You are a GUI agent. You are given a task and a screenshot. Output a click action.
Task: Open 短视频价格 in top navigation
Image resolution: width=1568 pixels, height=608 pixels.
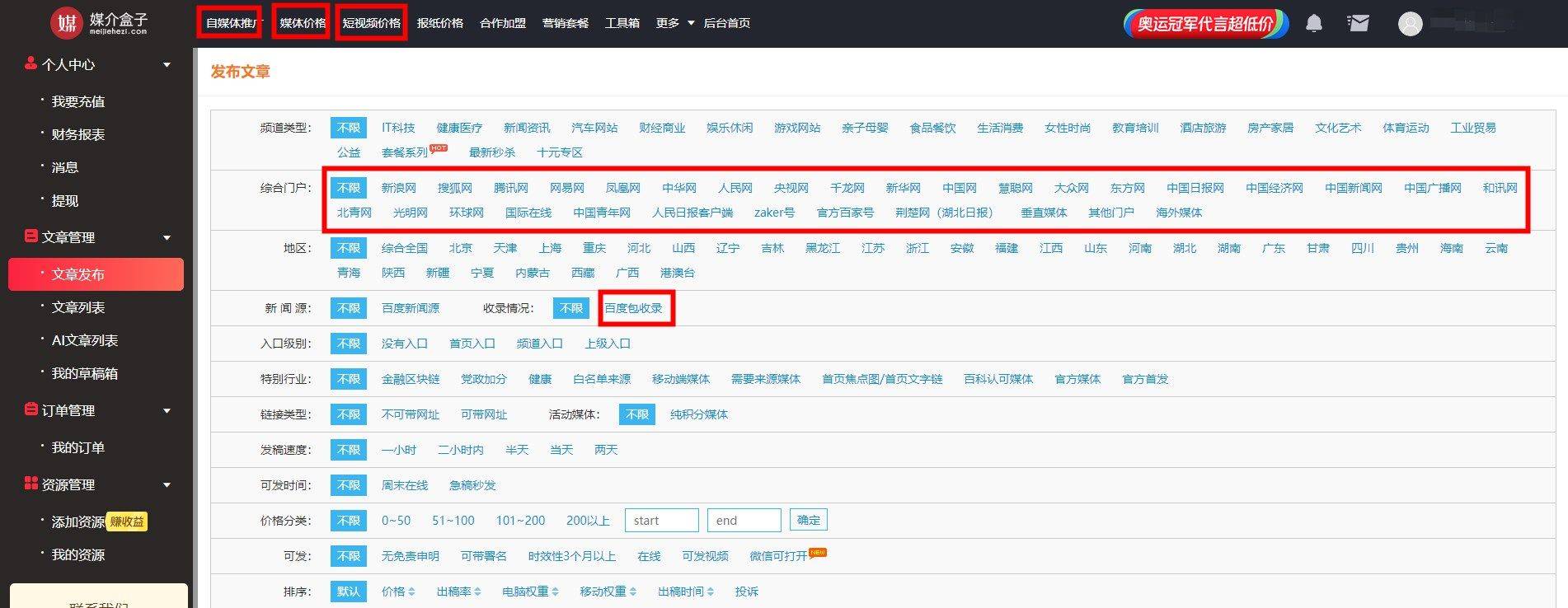(x=372, y=23)
